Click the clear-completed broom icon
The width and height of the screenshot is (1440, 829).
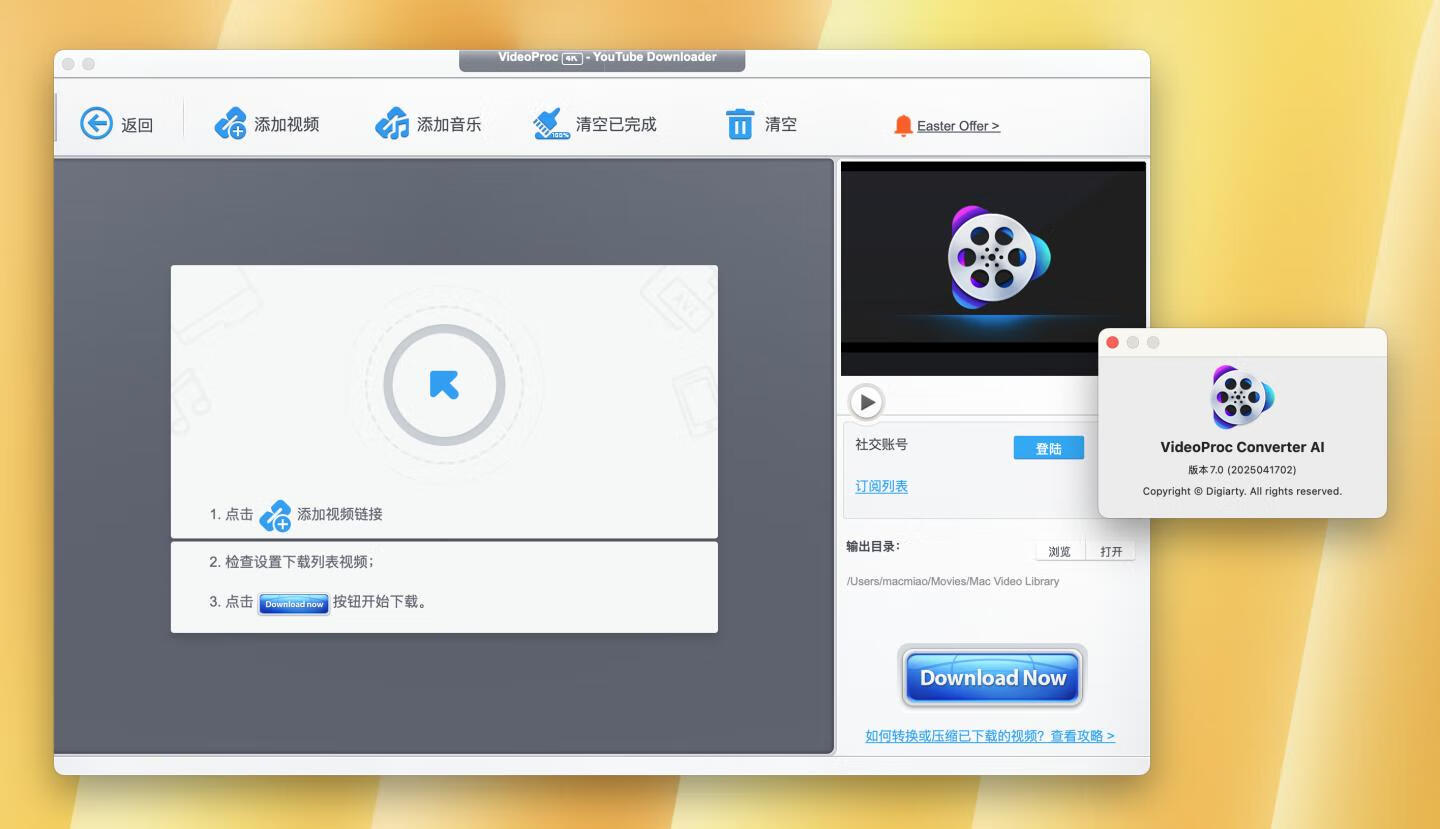[551, 124]
